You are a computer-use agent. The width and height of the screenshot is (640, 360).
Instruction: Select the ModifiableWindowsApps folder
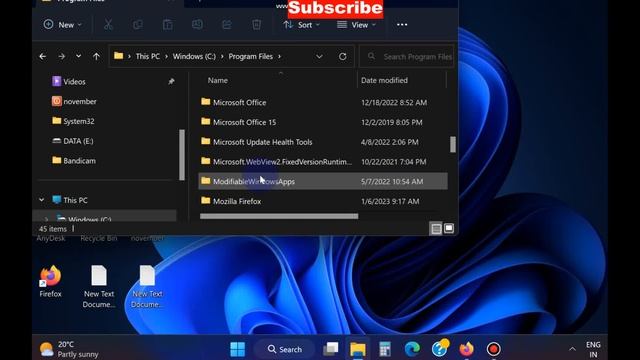322,181
